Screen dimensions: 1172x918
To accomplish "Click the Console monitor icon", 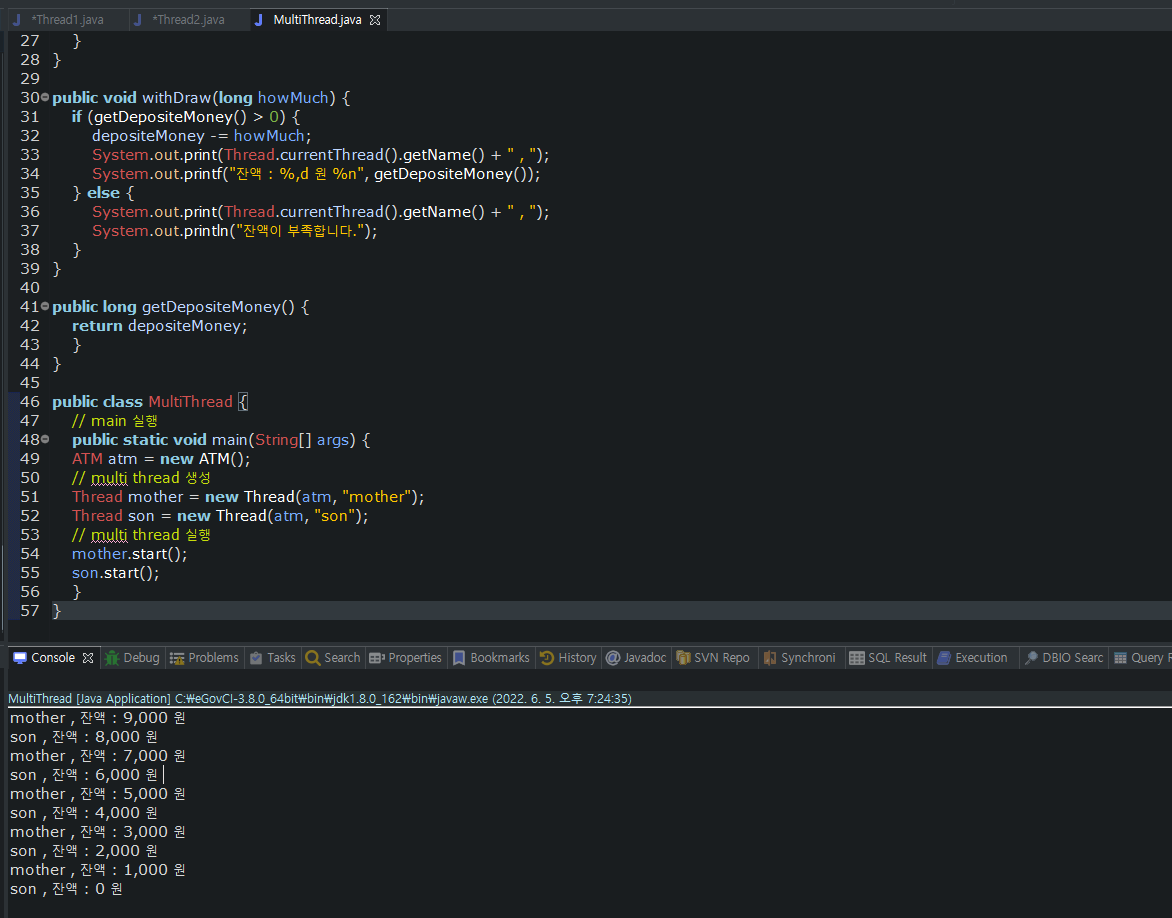I will tap(20, 658).
